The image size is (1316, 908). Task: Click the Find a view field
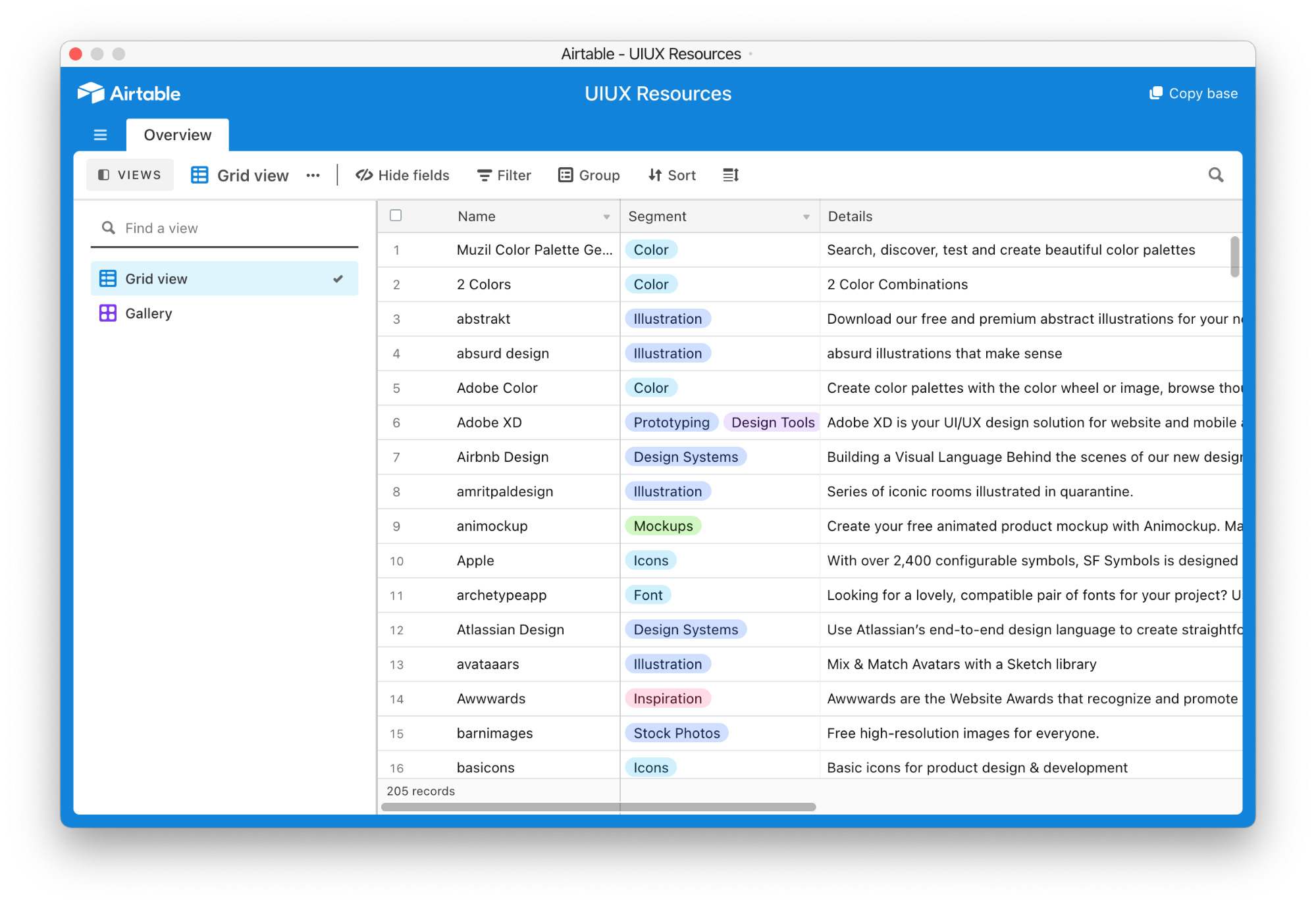[224, 228]
